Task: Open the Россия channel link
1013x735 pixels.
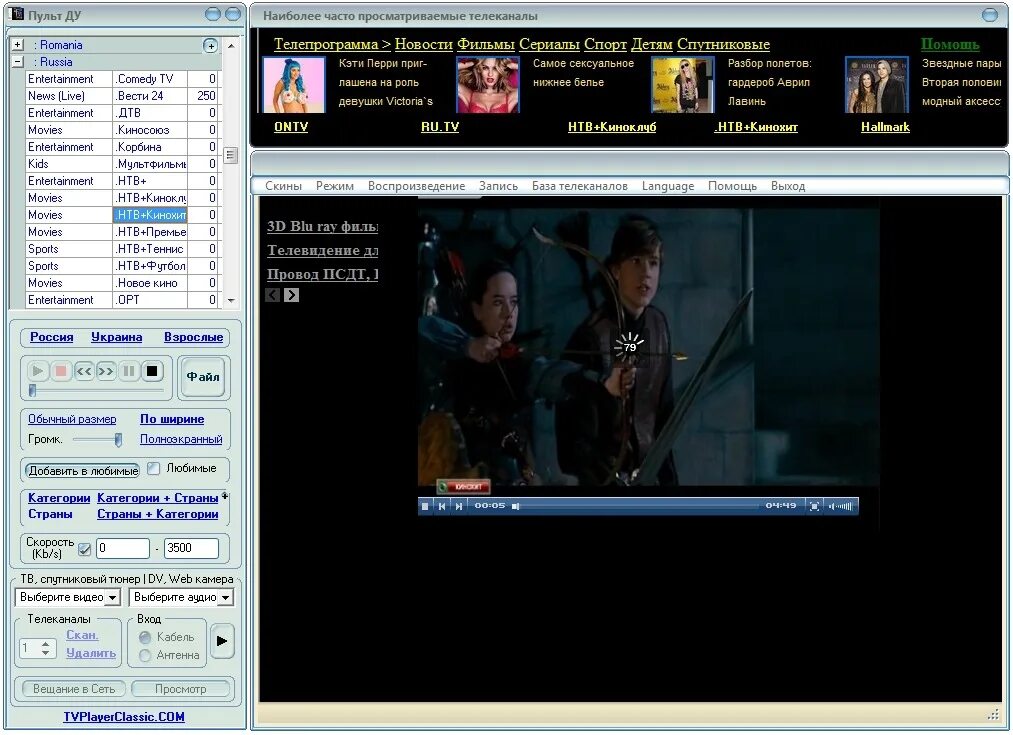Action: pyautogui.click(x=52, y=337)
